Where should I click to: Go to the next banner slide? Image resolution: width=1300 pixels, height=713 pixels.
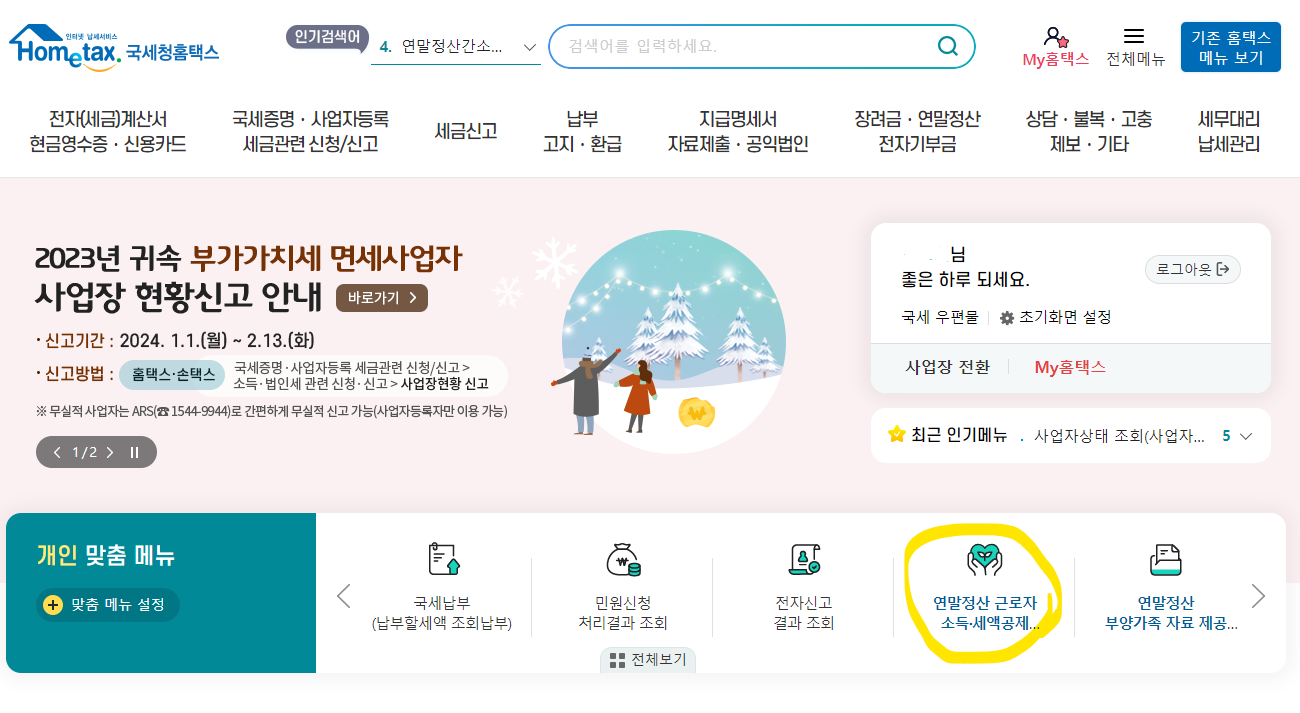click(110, 452)
